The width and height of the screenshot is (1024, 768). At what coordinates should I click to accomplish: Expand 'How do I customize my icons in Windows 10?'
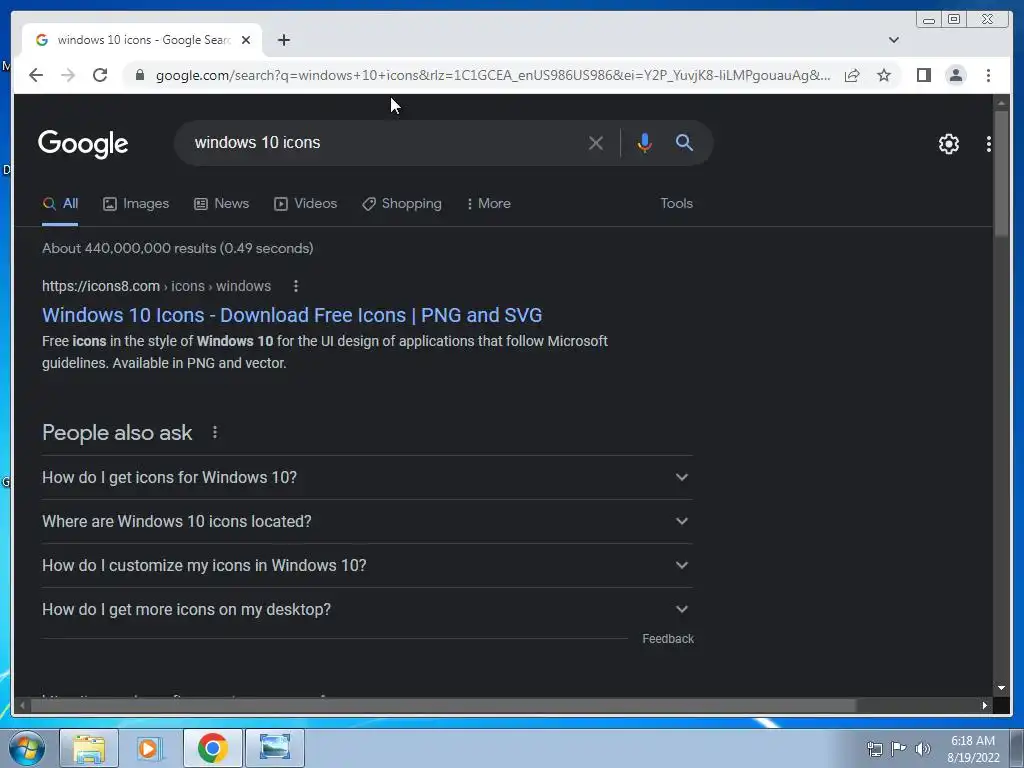pos(367,565)
